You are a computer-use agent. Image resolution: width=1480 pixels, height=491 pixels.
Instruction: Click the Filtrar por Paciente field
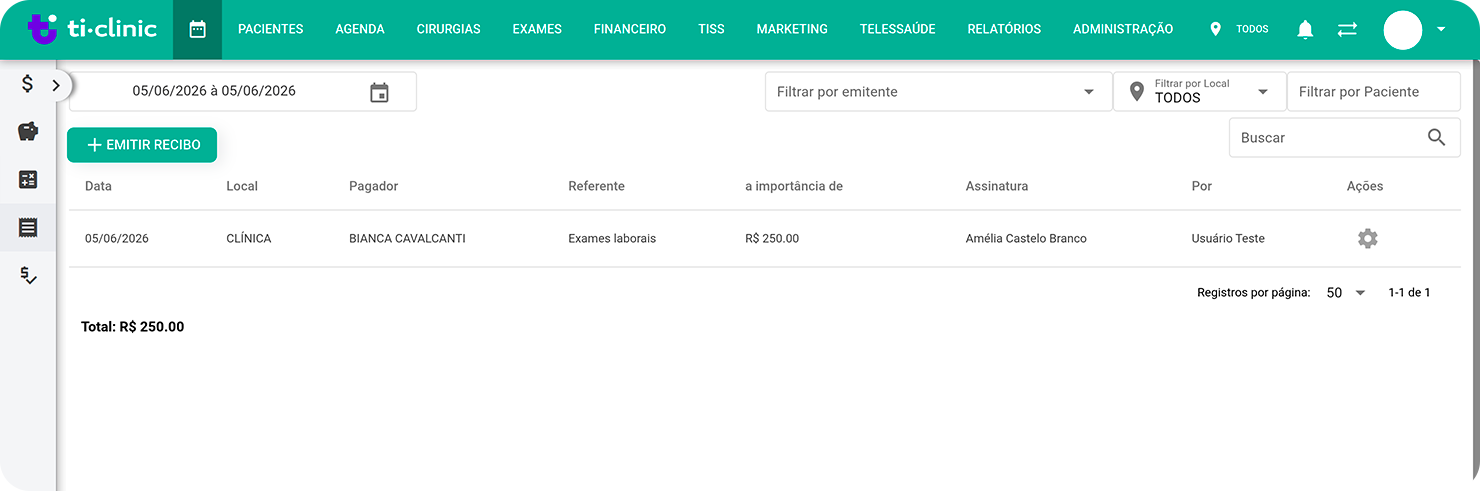pos(1373,92)
